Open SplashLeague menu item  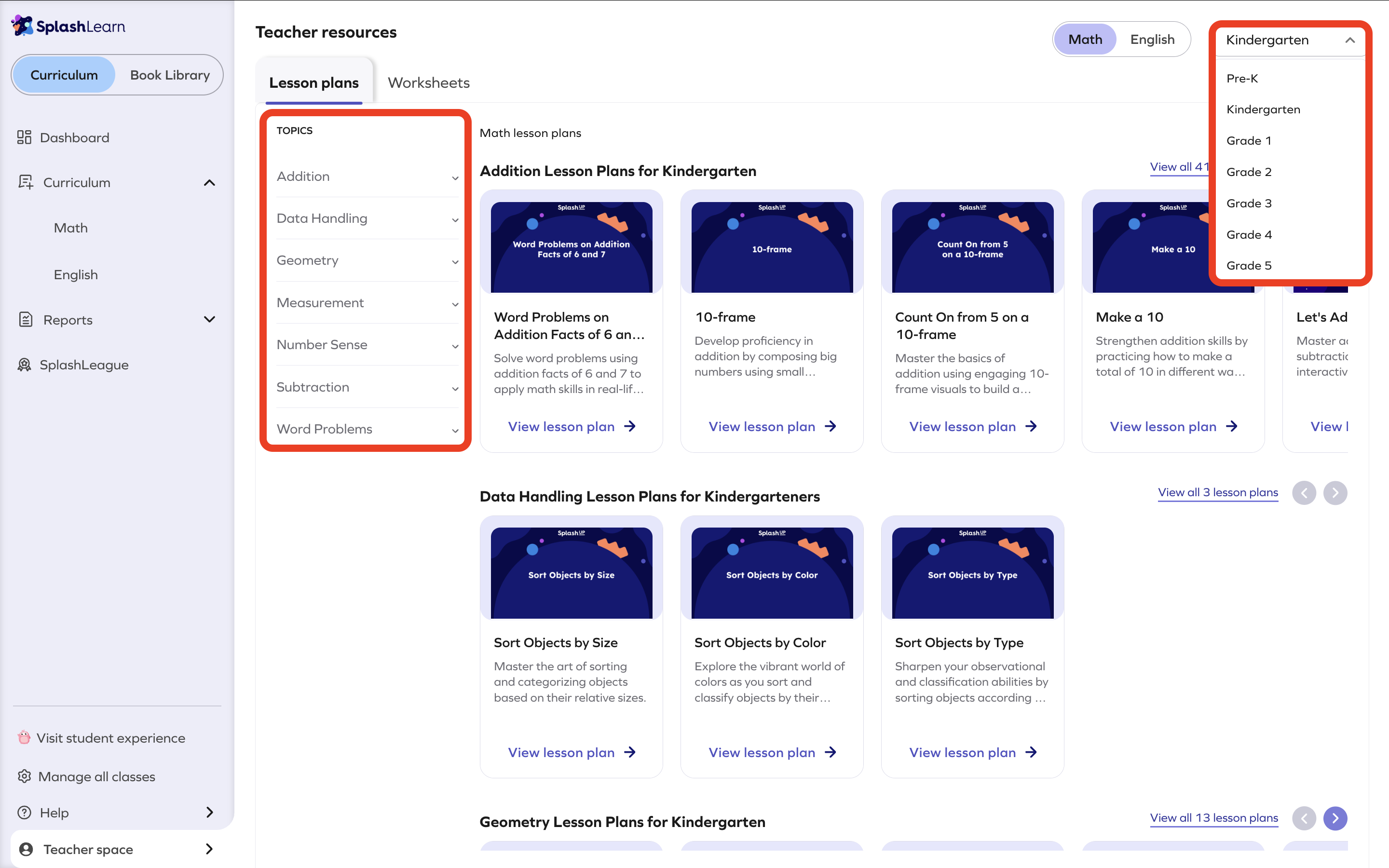tap(84, 365)
